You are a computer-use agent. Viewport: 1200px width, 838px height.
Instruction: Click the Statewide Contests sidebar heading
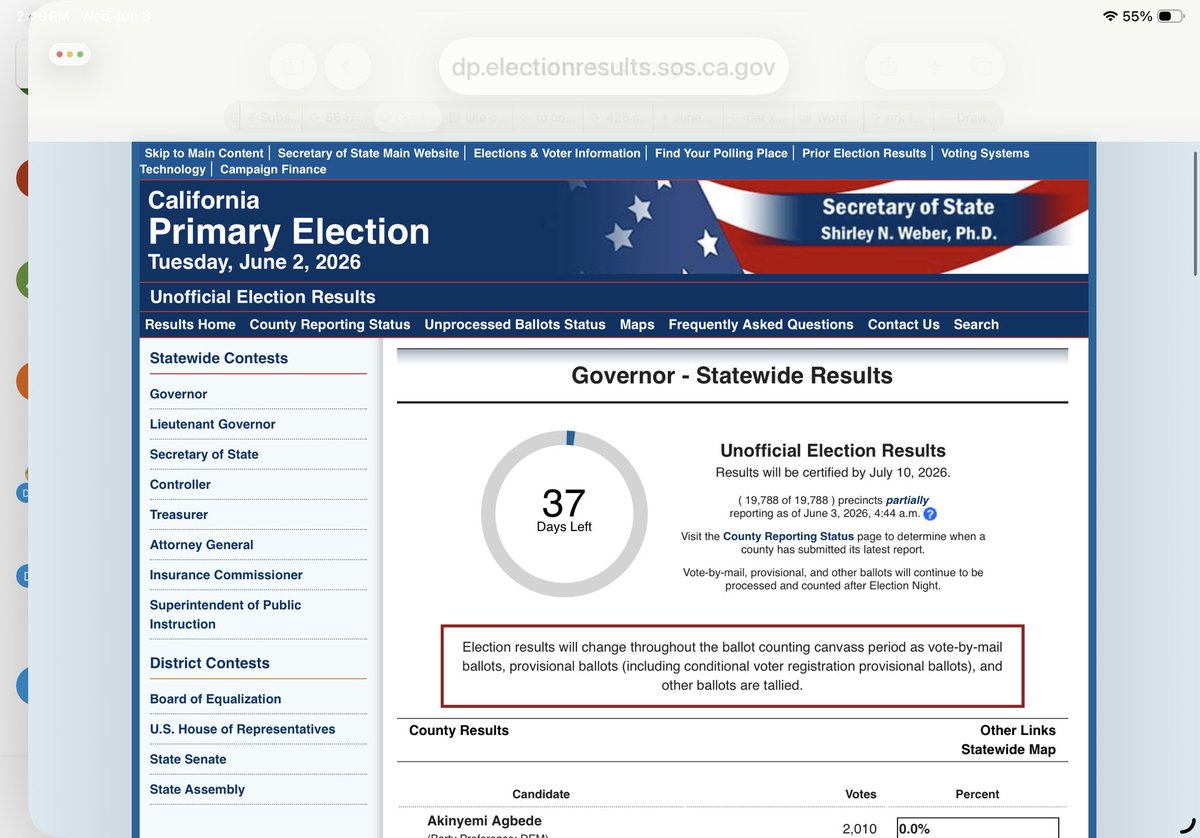219,358
